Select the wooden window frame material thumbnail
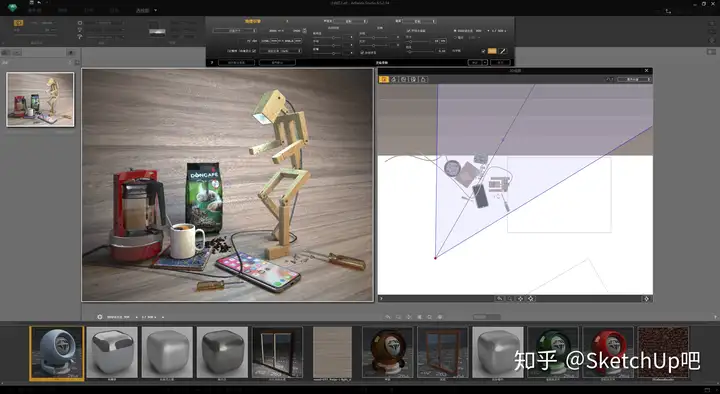This screenshot has width=720, height=394. click(x=443, y=353)
